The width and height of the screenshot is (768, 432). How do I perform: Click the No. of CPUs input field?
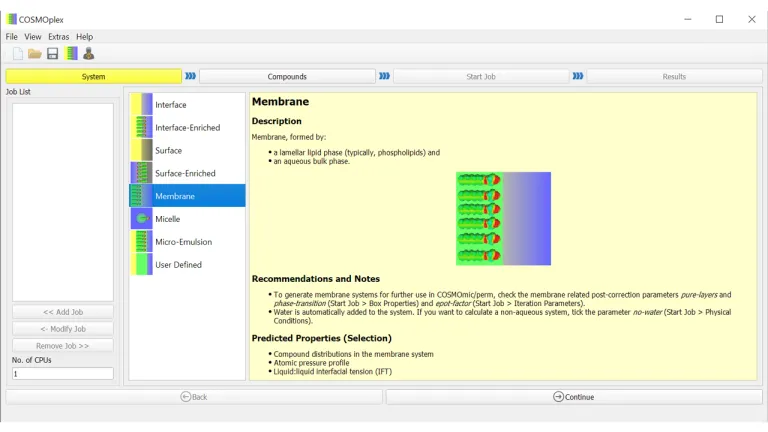63,374
